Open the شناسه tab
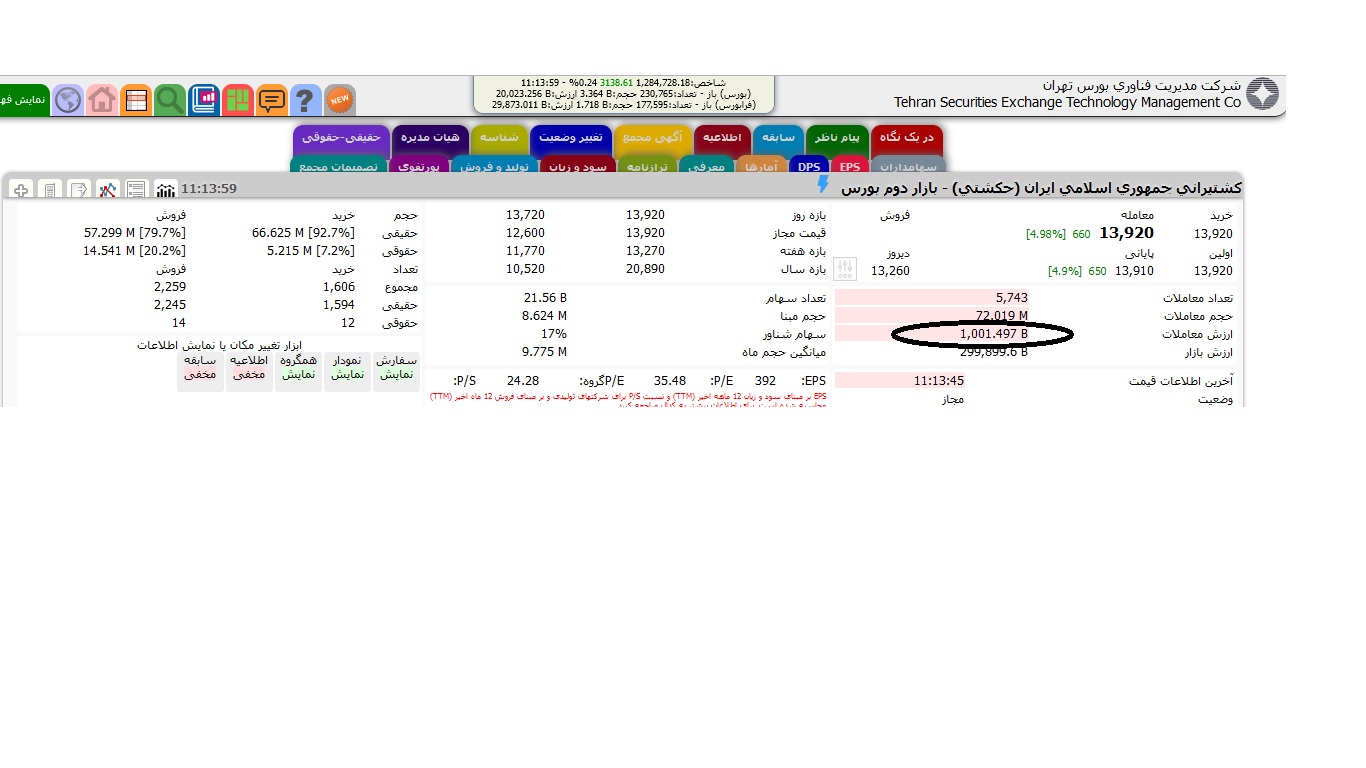 pos(498,138)
